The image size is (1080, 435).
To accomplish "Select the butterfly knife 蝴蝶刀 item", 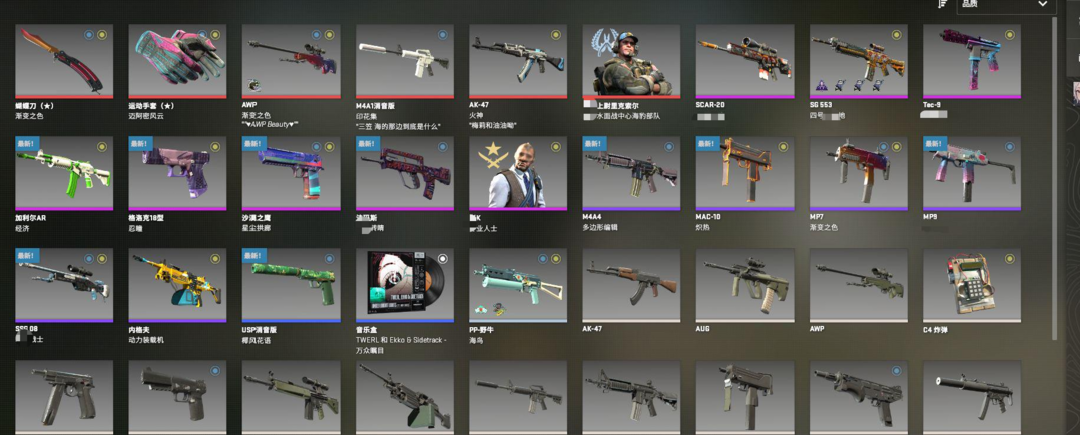I will [x=63, y=61].
